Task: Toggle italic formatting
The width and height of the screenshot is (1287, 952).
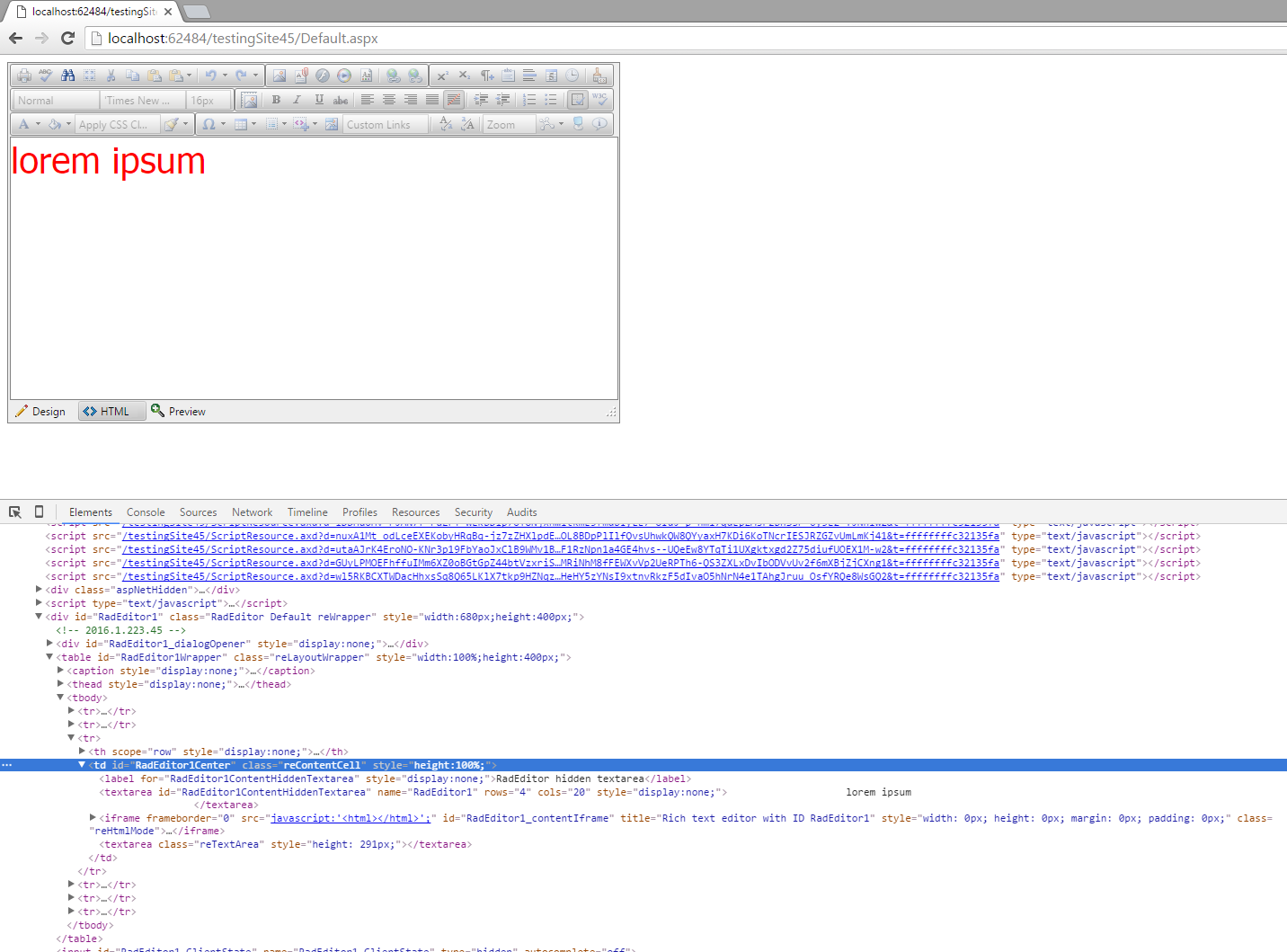Action: [297, 100]
